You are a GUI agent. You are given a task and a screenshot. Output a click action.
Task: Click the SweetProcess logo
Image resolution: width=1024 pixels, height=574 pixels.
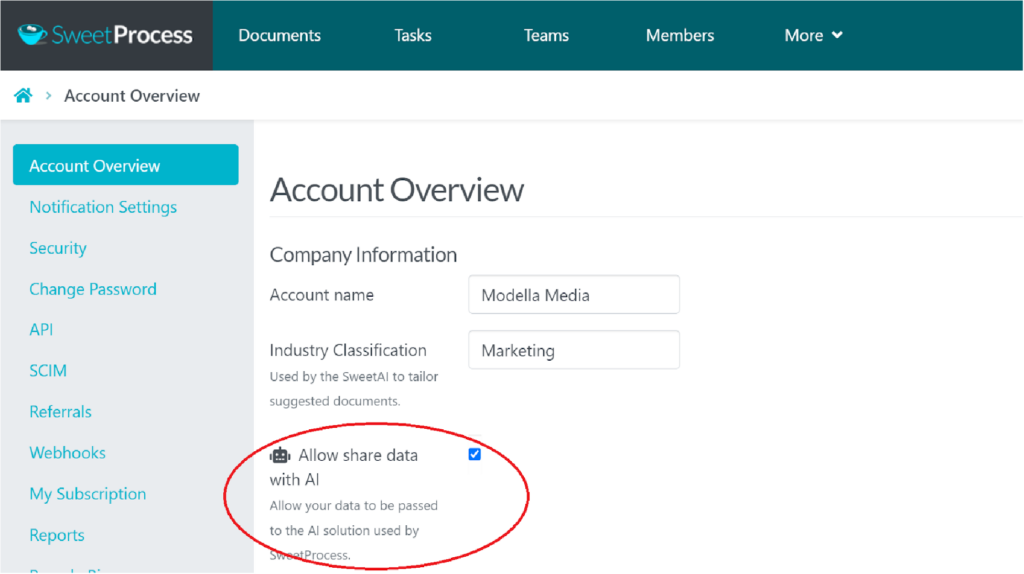coord(105,35)
